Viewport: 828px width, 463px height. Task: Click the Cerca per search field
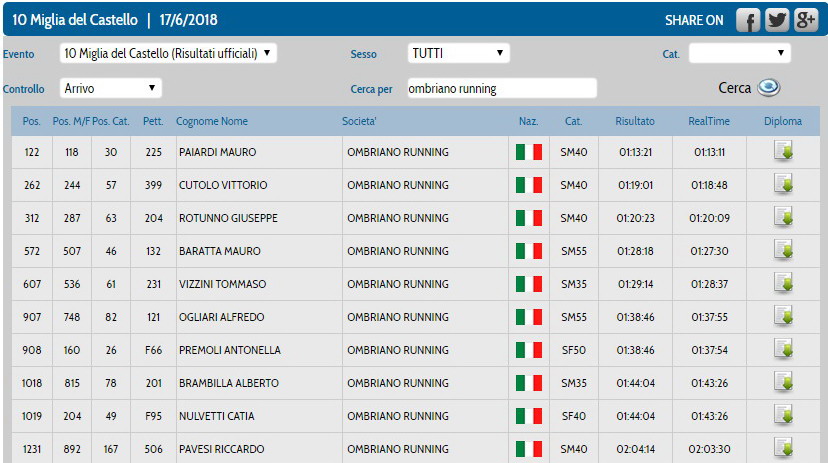tap(501, 88)
